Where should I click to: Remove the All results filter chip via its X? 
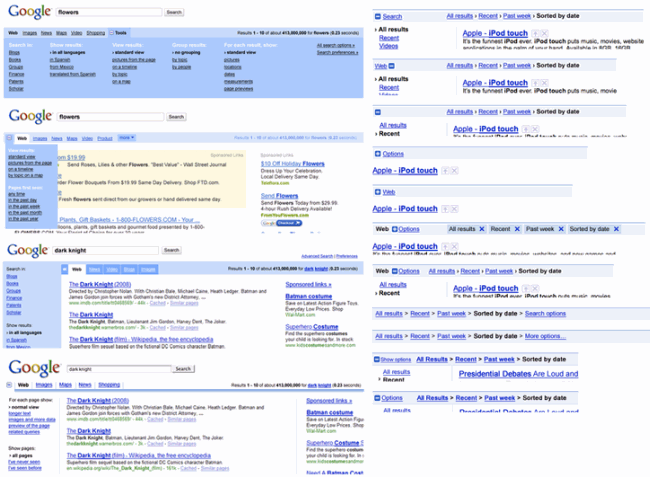[x=482, y=229]
